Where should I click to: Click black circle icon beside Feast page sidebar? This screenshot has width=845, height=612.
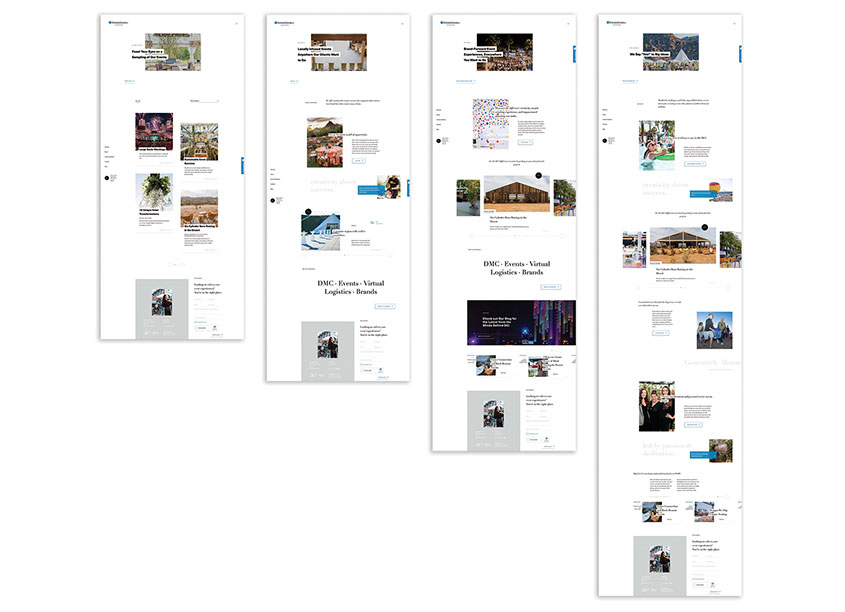pyautogui.click(x=107, y=178)
